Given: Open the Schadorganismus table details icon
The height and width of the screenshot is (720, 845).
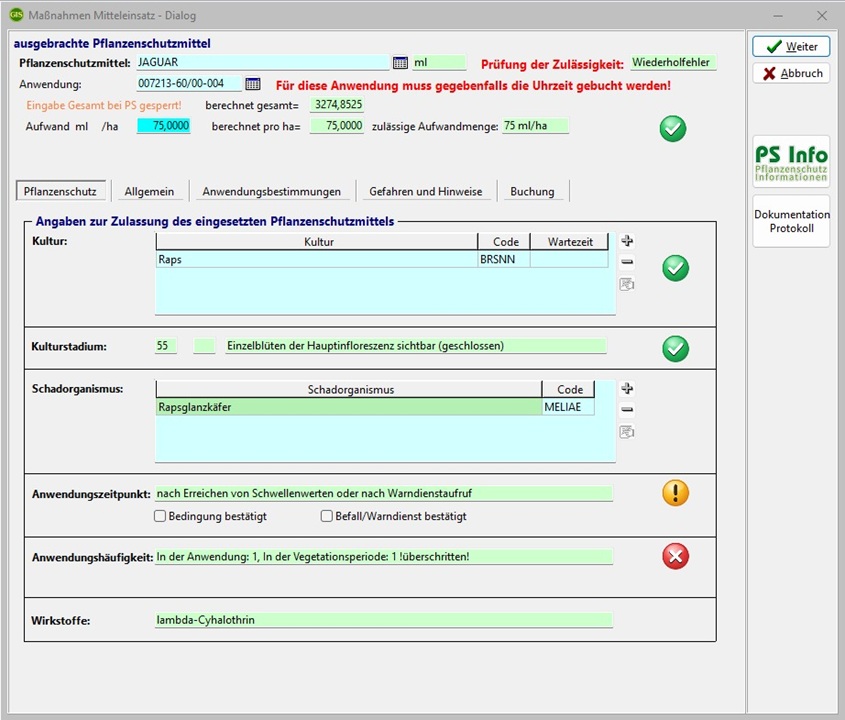Looking at the screenshot, I should tap(627, 431).
